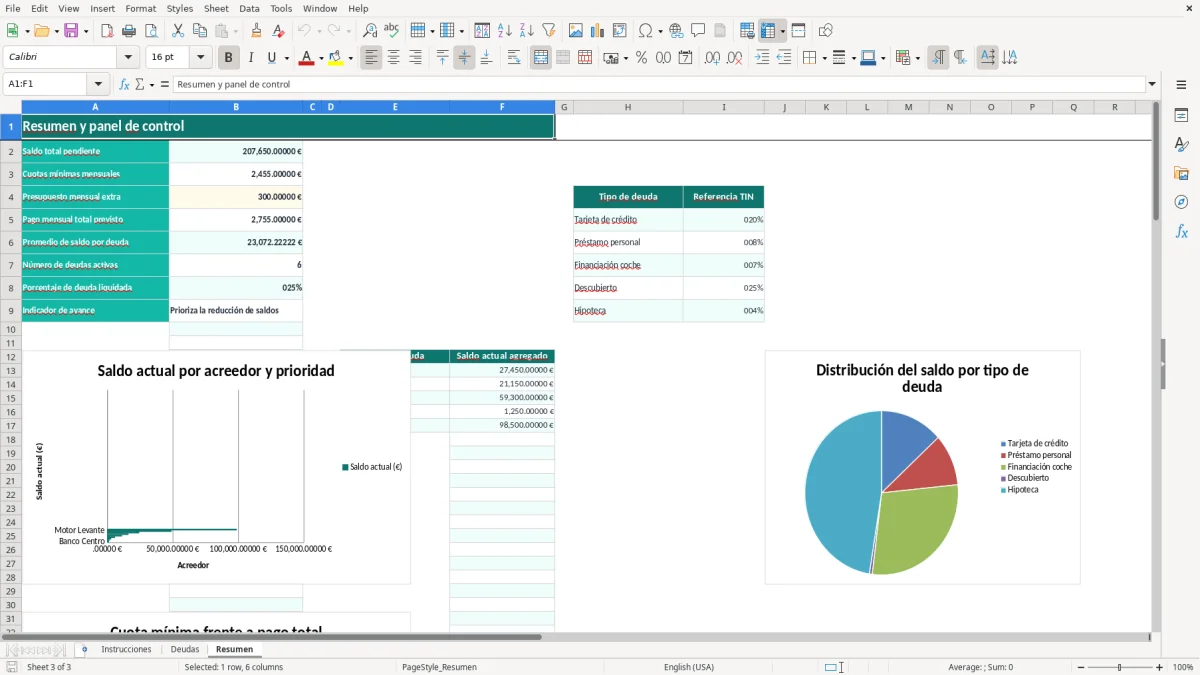
Task: Print the spreadsheet via printer icon
Action: (129, 31)
